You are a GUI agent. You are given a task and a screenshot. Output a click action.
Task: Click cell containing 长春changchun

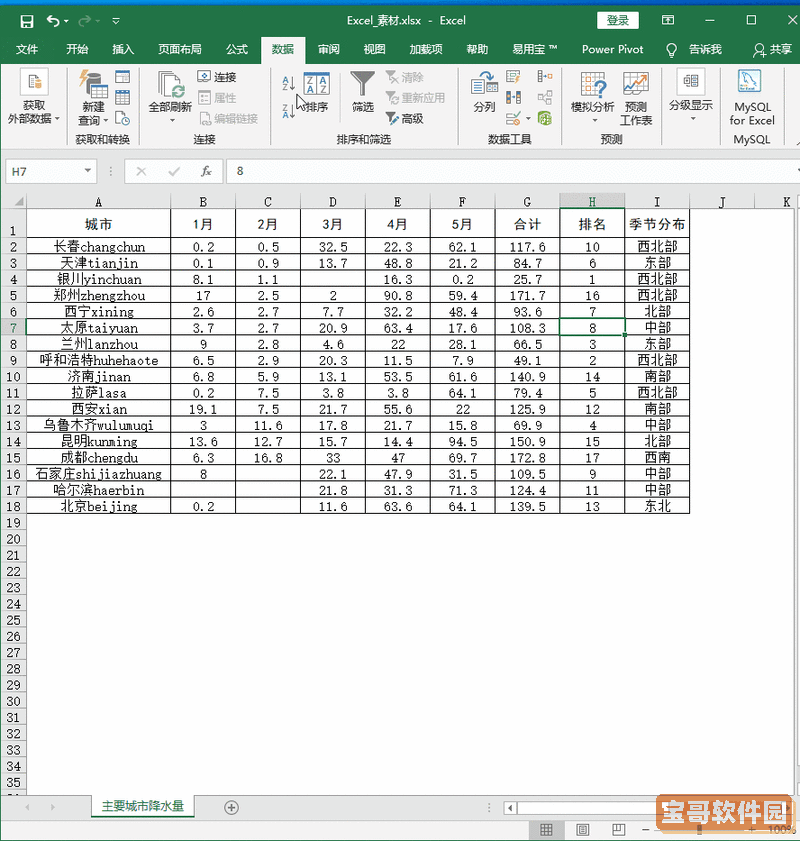coord(99,247)
